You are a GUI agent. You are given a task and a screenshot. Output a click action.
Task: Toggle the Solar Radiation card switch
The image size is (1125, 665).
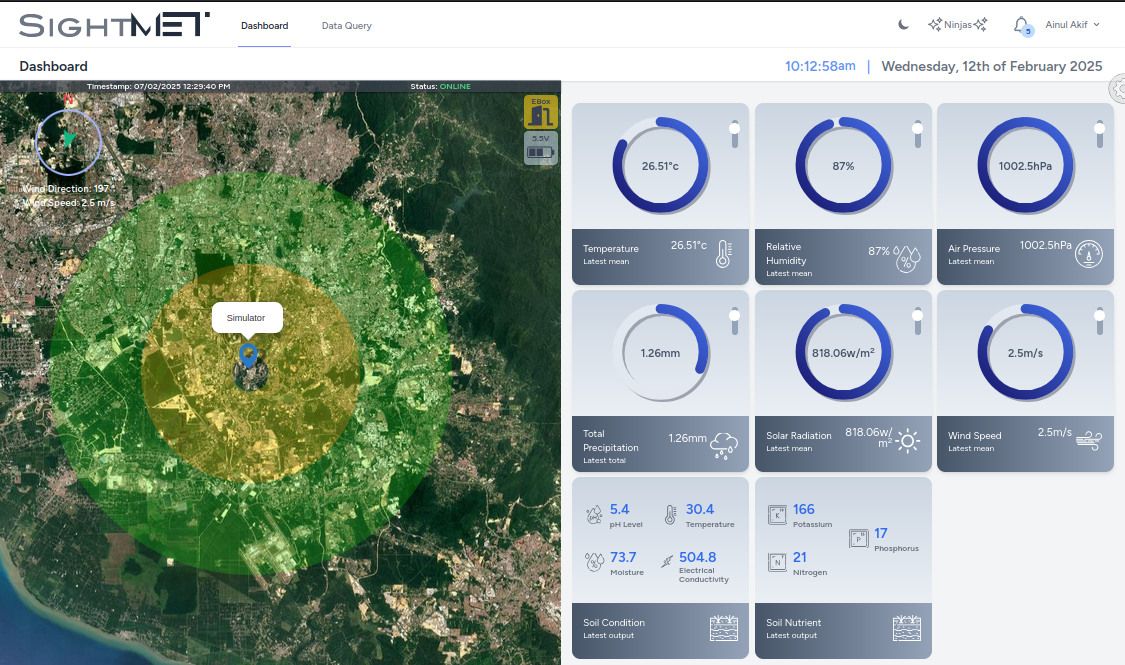[x=917, y=321]
